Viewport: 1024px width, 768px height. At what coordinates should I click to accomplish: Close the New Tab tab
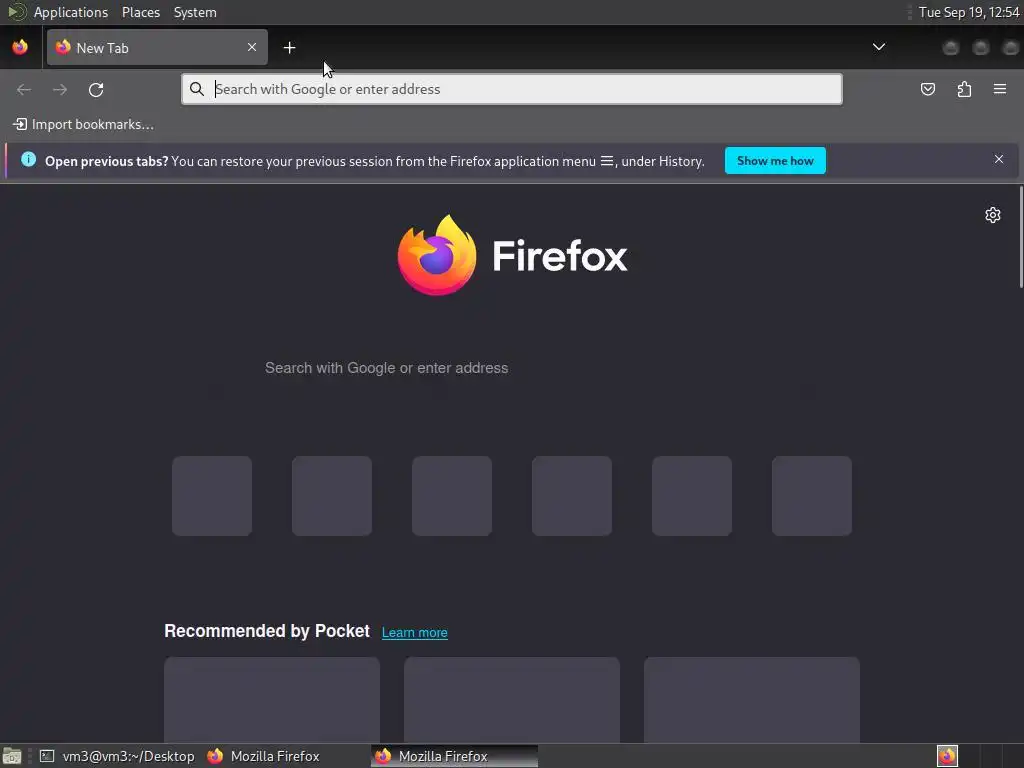(251, 47)
